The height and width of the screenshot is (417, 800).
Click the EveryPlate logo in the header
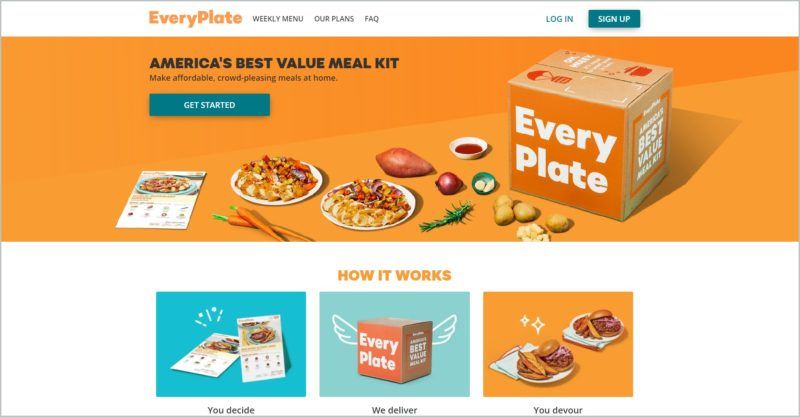pos(195,18)
